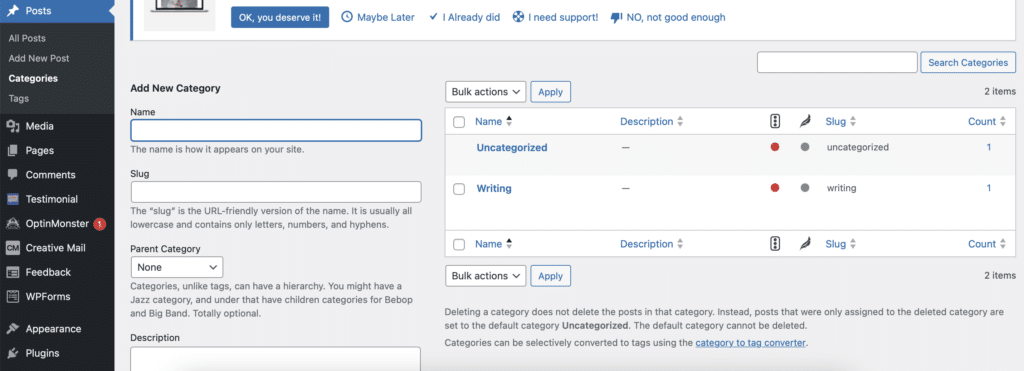Check the select-all box in table footer
This screenshot has width=1024, height=371.
click(459, 244)
